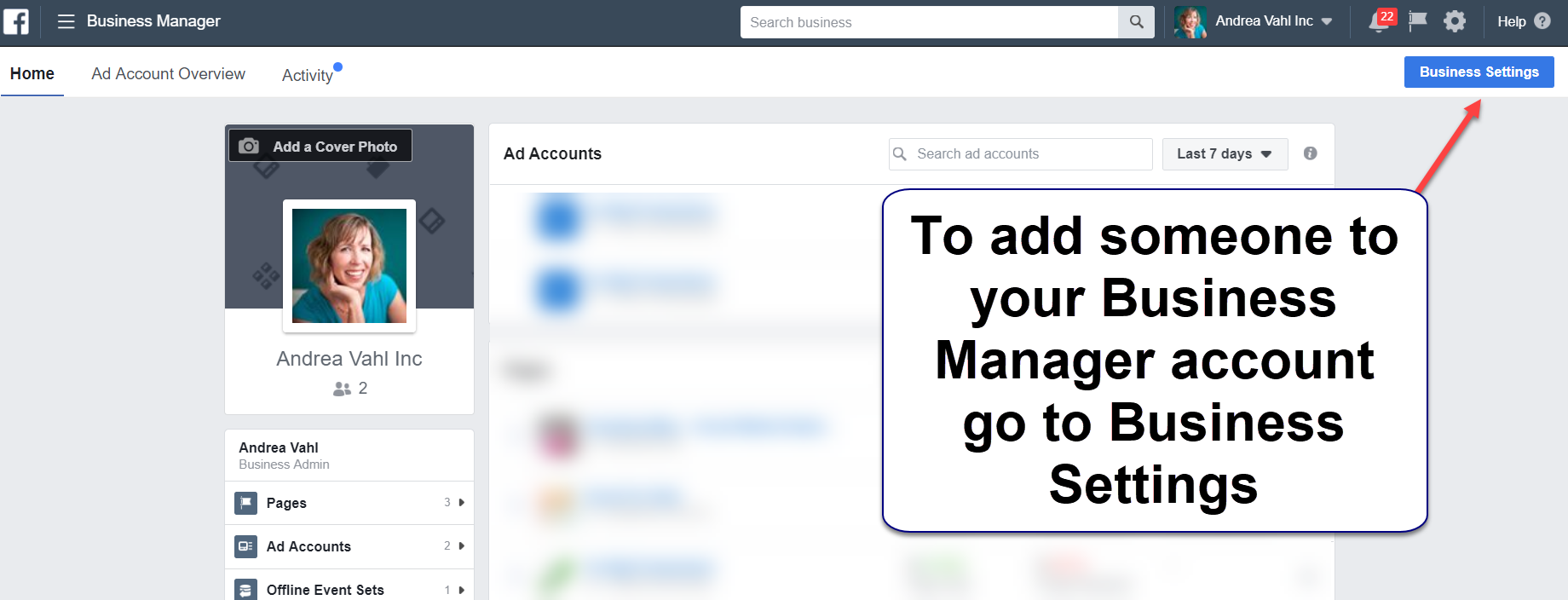Click the Offline Event Sets label
The height and width of the screenshot is (600, 1568).
pos(326,590)
